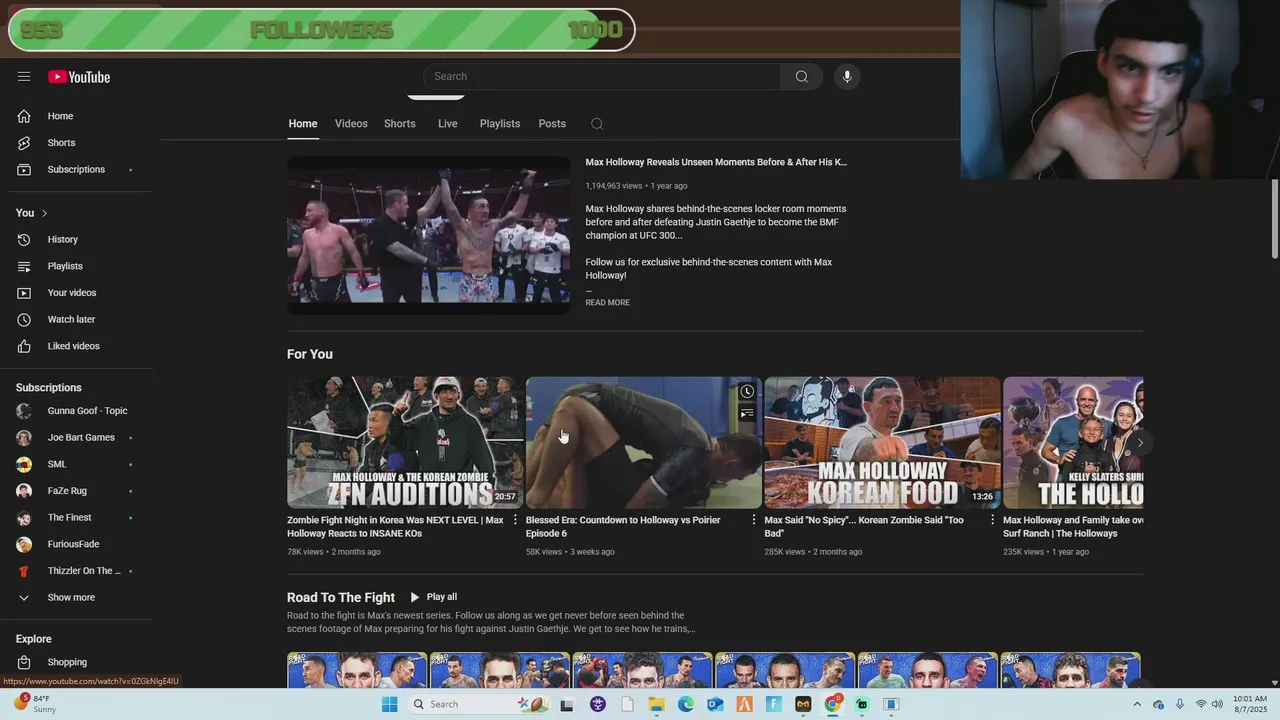Open ZFN Auditions video thumbnail
The image size is (1280, 720).
coord(404,443)
